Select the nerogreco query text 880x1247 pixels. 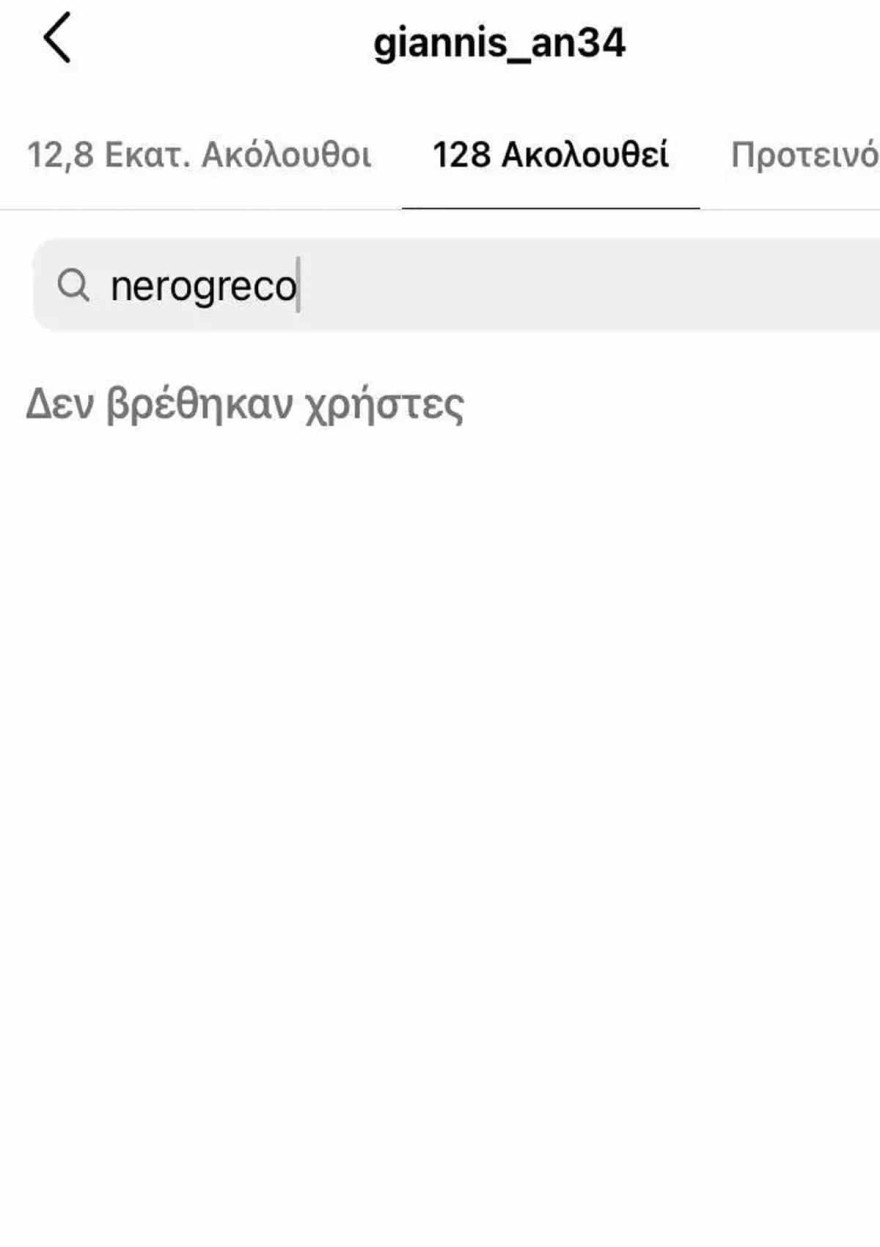(x=204, y=286)
